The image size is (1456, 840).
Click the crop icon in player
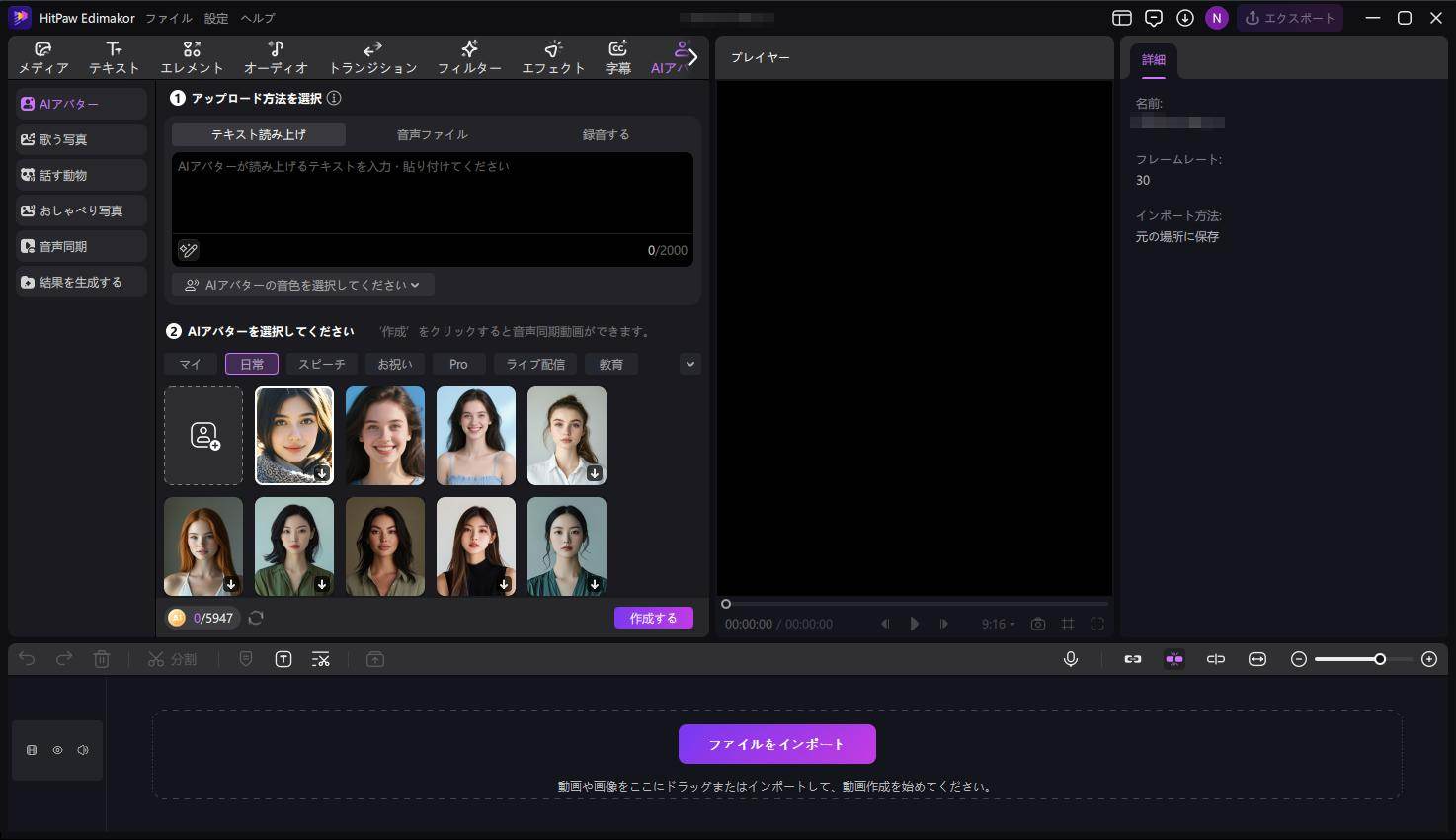[x=1068, y=624]
